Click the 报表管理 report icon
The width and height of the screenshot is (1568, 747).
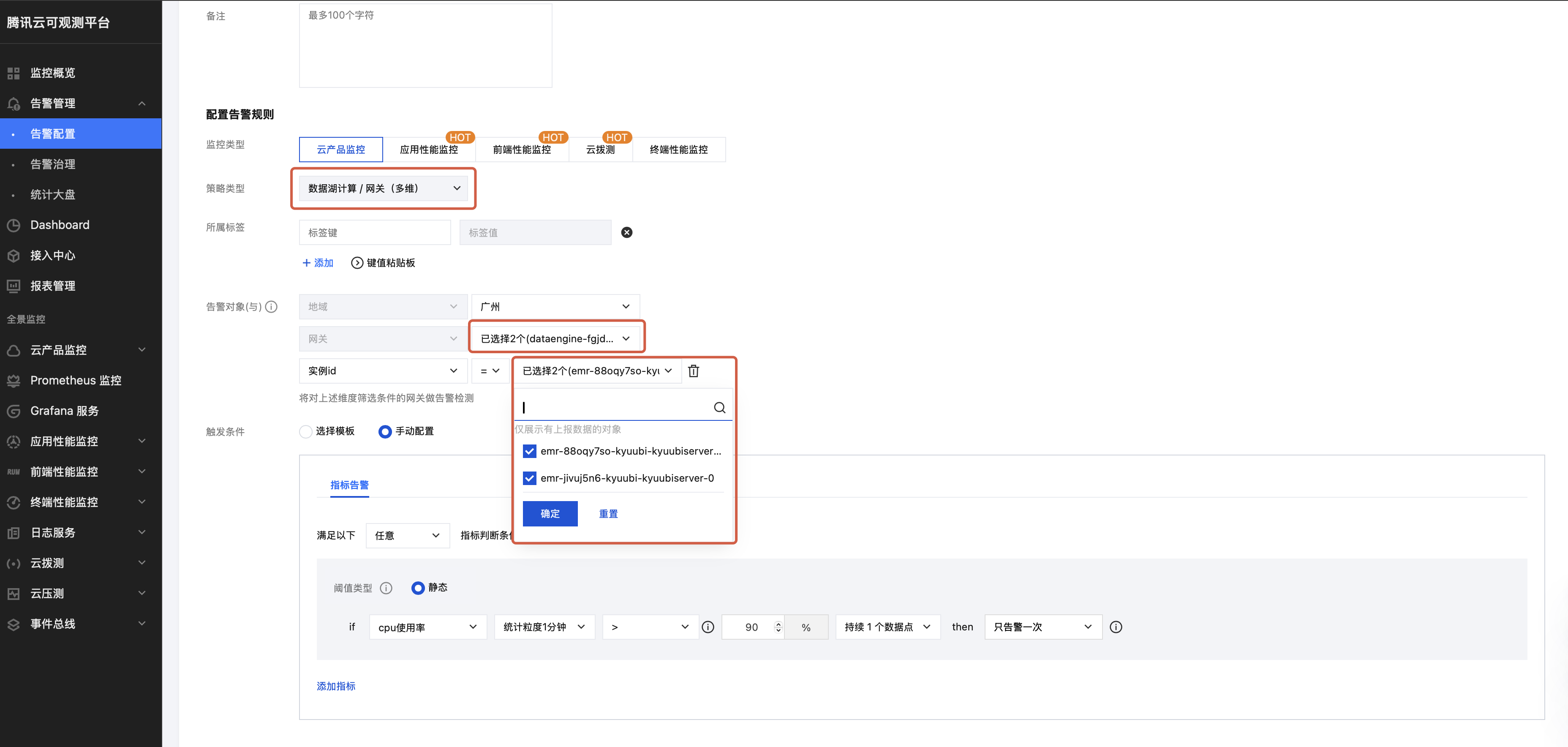[x=14, y=286]
